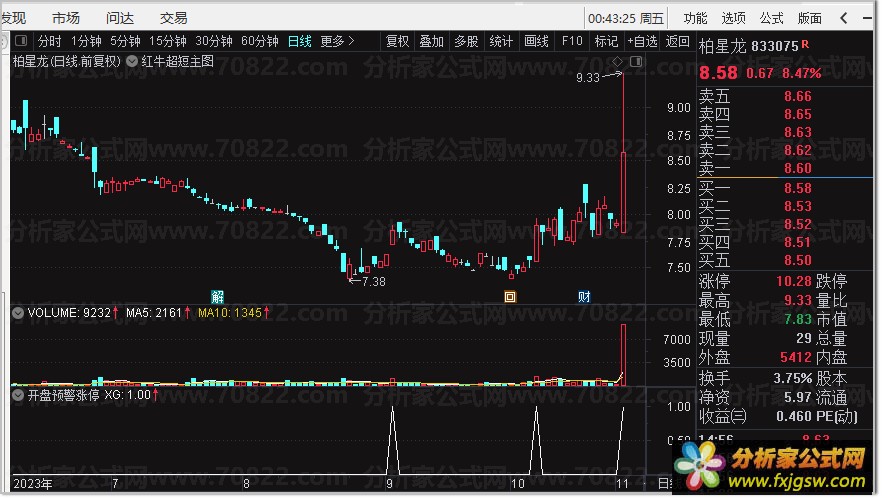Click the 卖一 price 8.60
The image size is (882, 498).
click(798, 168)
